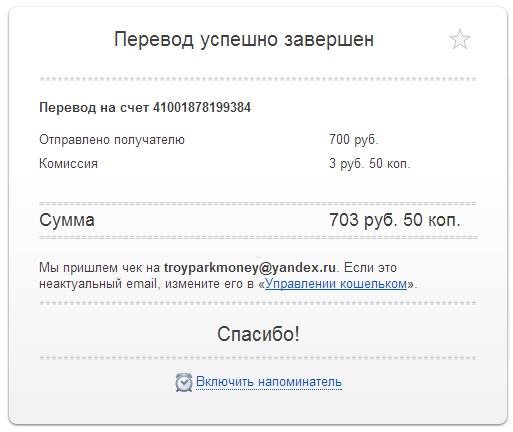The image size is (513, 432).
Task: Click the Сумма label
Action: 67,220
